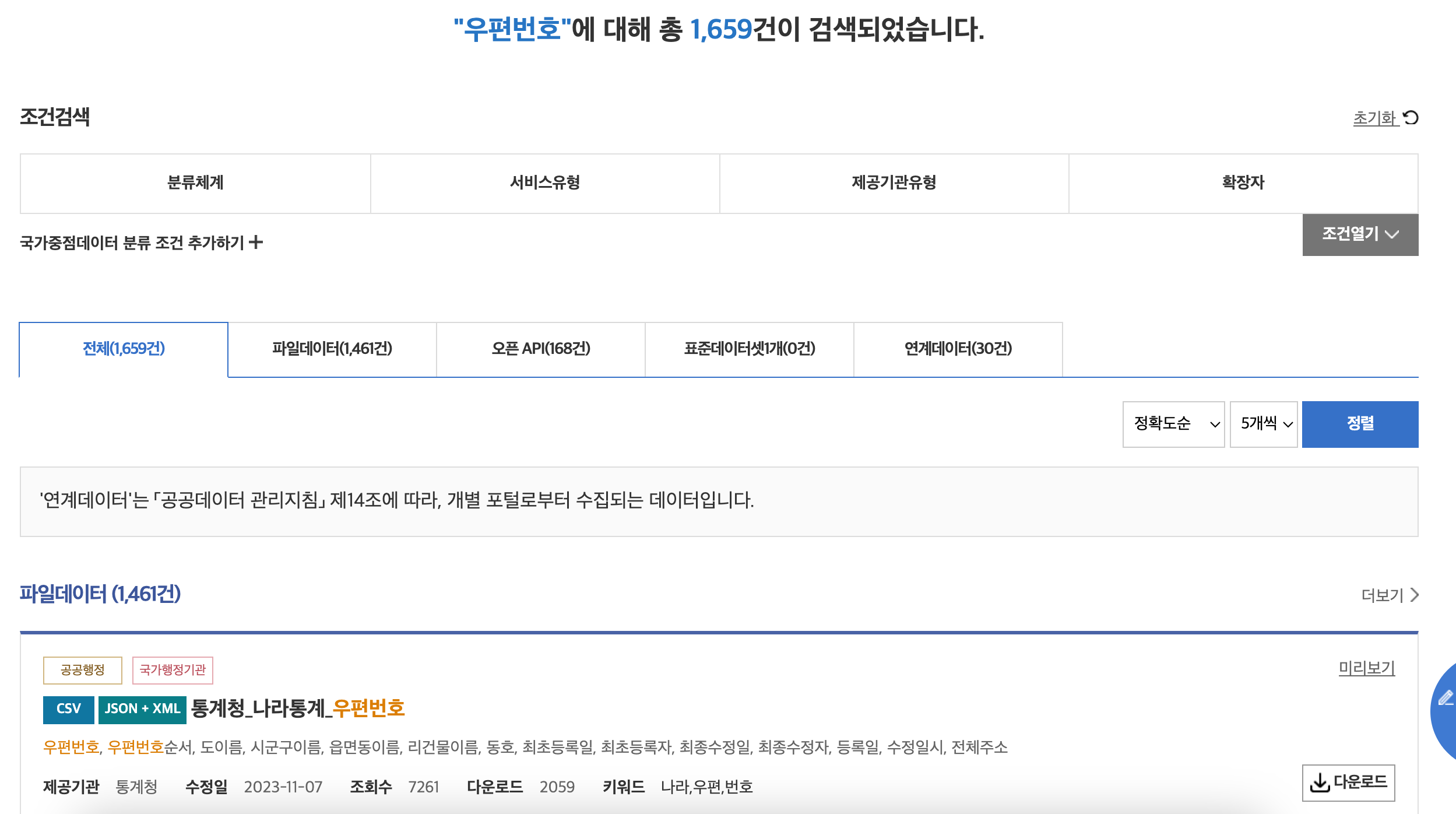Switch to the 파일데이터(1,461건) tab
The height and width of the screenshot is (814, 1456).
click(332, 349)
